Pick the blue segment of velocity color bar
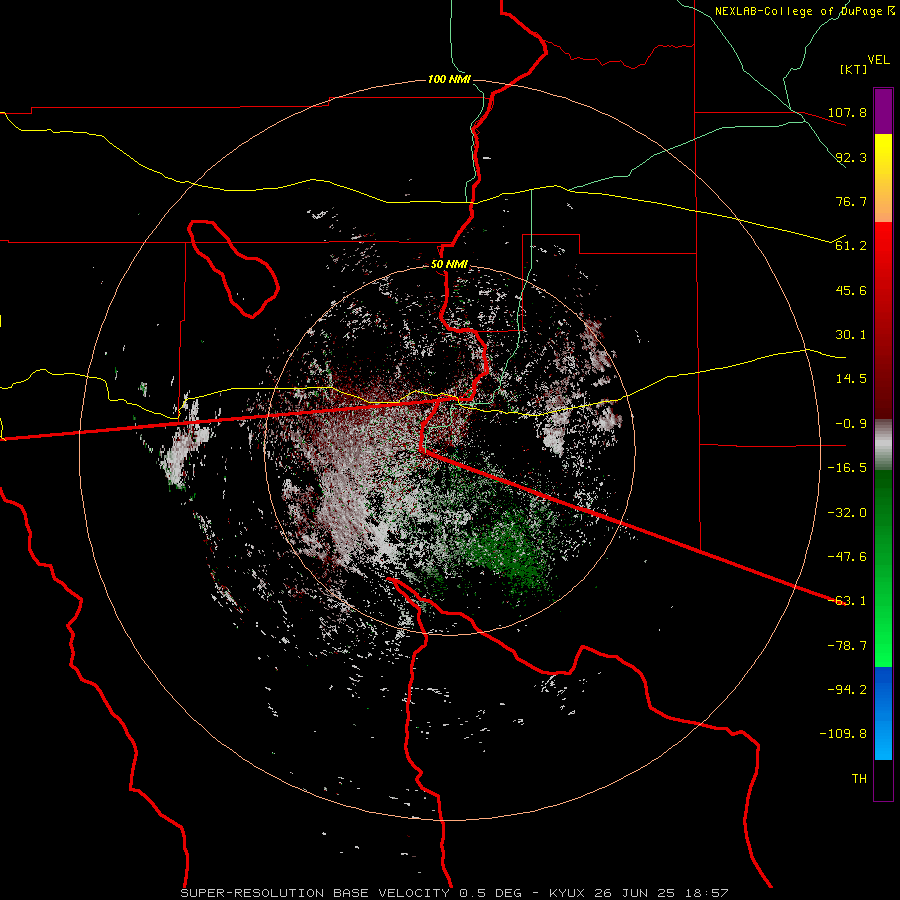The height and width of the screenshot is (900, 900). (x=883, y=713)
